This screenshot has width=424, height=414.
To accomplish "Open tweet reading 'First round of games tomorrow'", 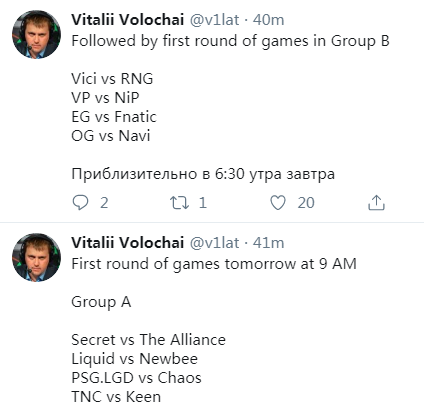I will pos(214,264).
